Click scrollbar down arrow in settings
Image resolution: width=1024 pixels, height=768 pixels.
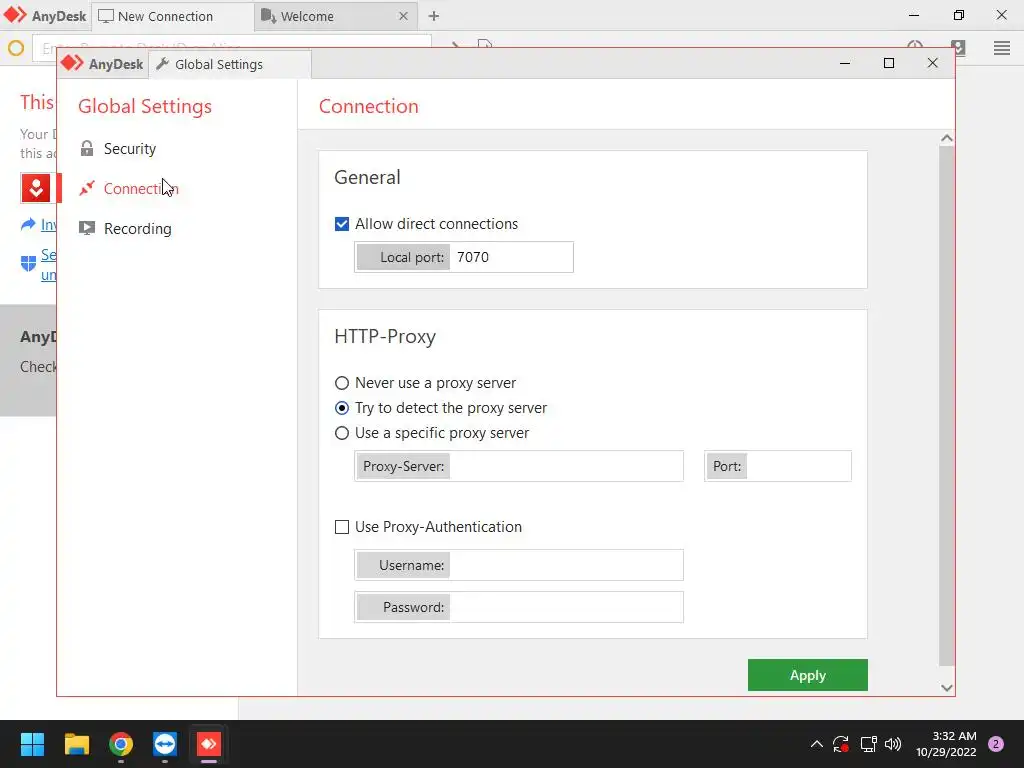946,688
